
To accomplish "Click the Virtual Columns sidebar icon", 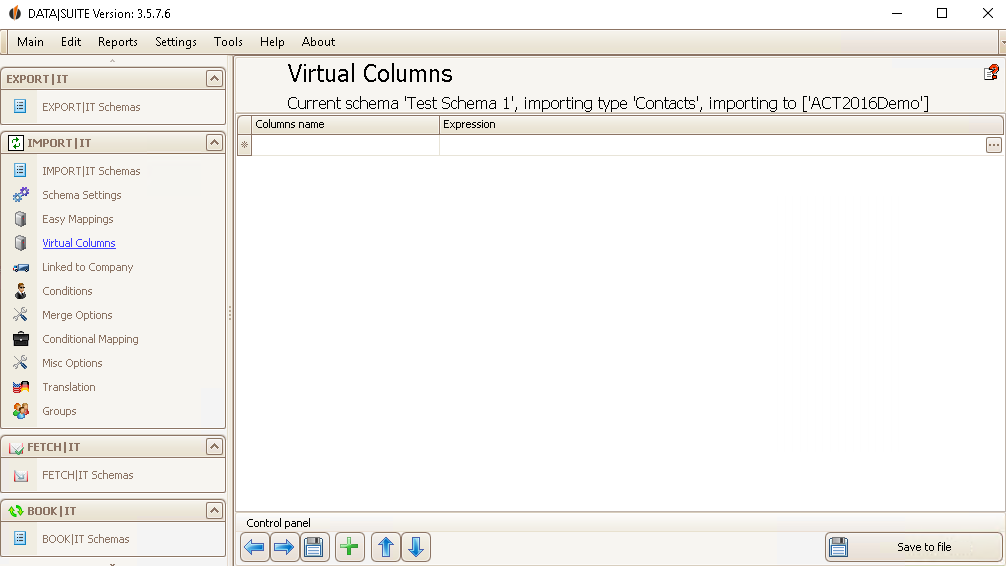I will click(x=21, y=243).
